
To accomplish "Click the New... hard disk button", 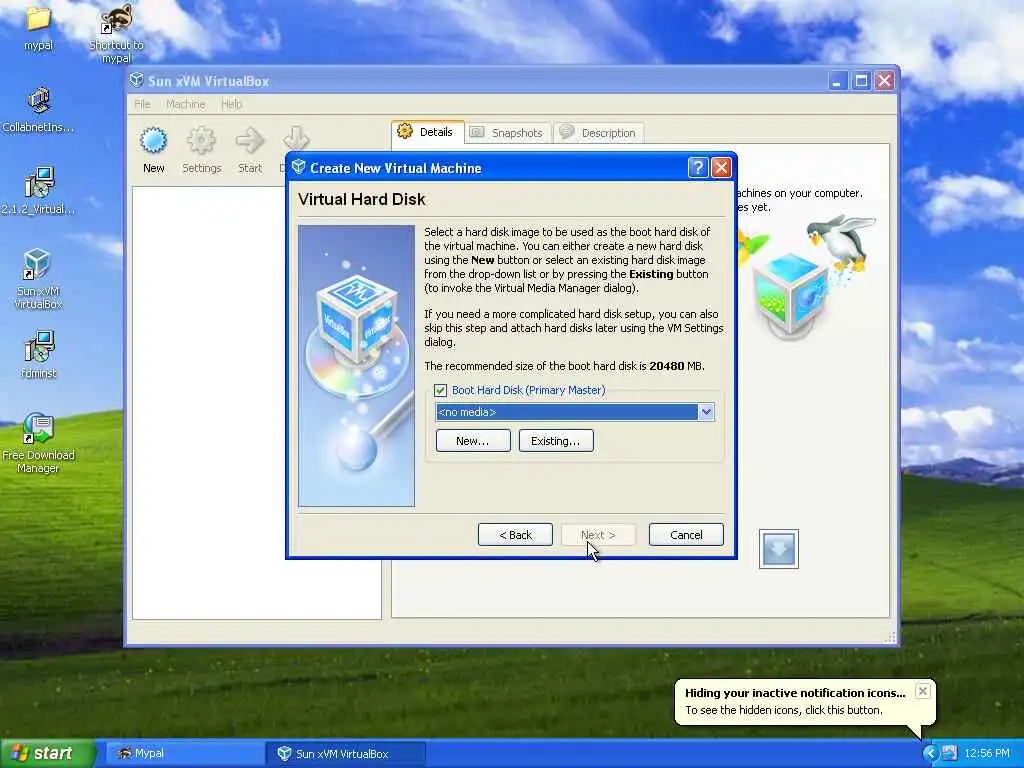I will [x=473, y=441].
